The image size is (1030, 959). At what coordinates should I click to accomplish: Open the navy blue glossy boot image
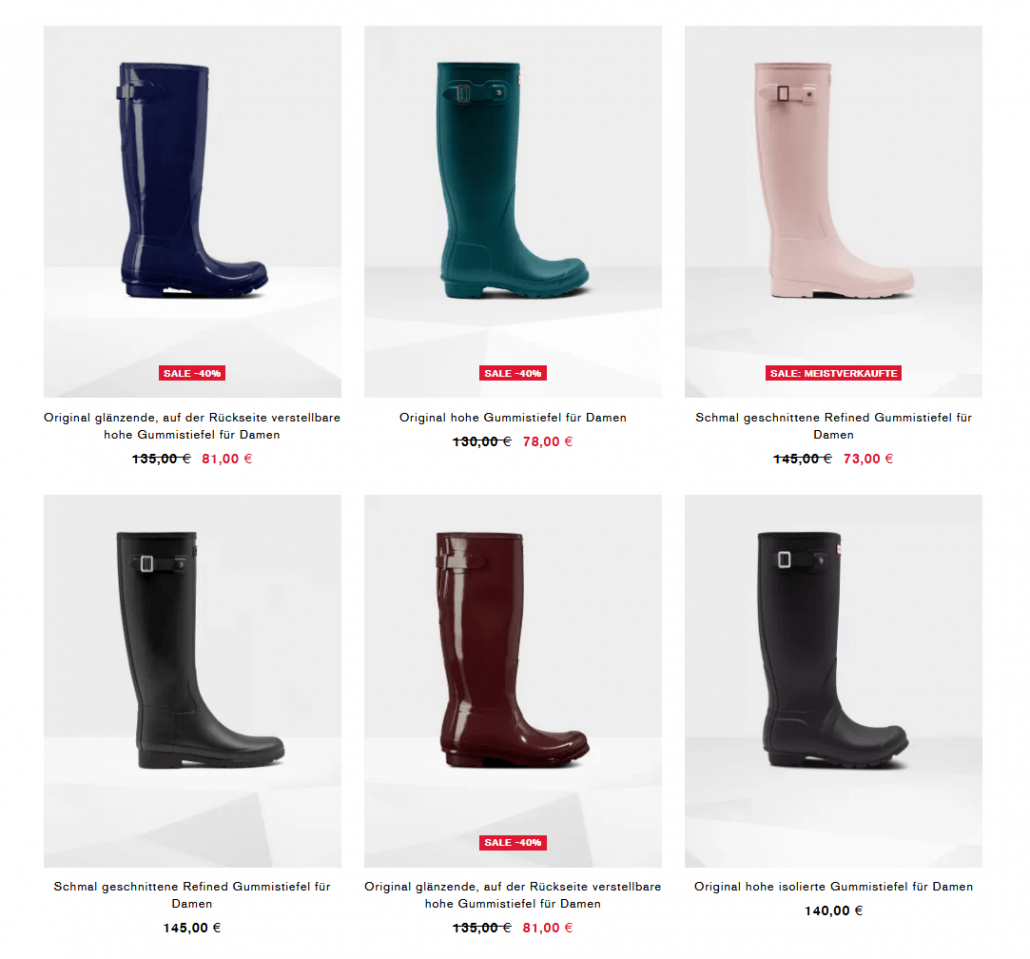click(192, 212)
